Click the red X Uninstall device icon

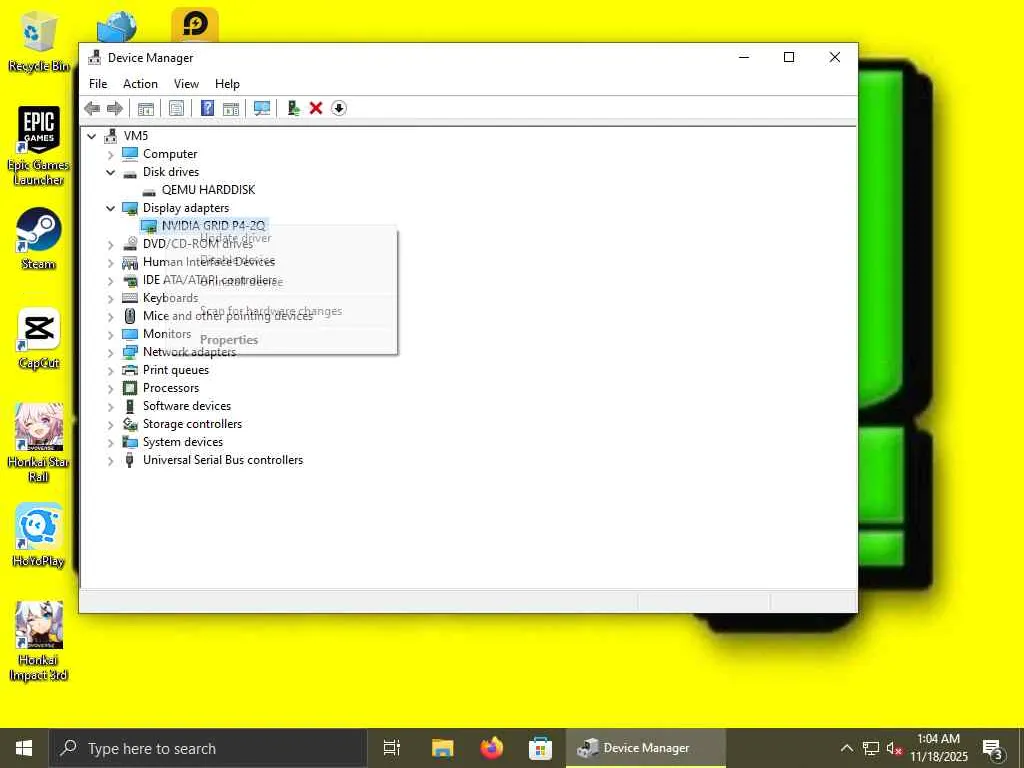(x=316, y=108)
